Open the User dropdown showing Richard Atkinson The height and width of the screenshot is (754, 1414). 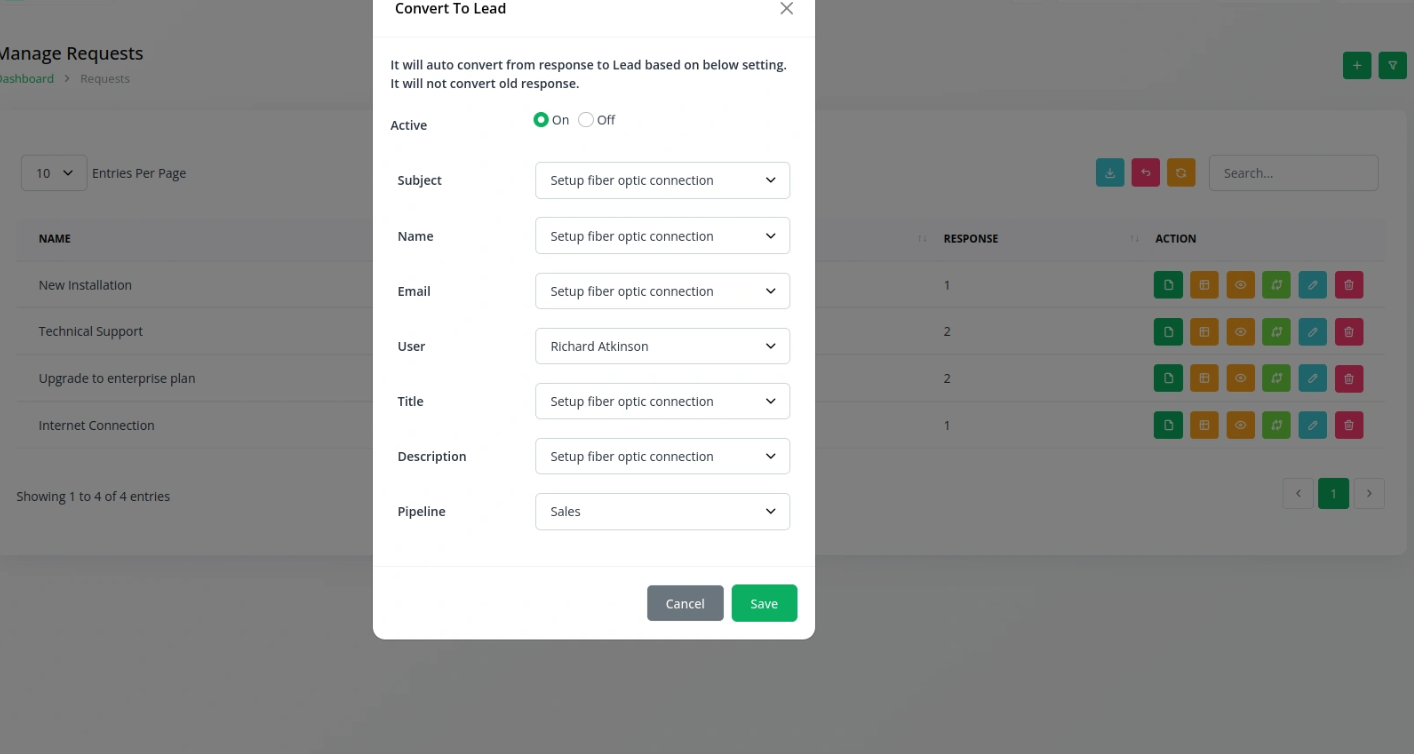point(662,346)
